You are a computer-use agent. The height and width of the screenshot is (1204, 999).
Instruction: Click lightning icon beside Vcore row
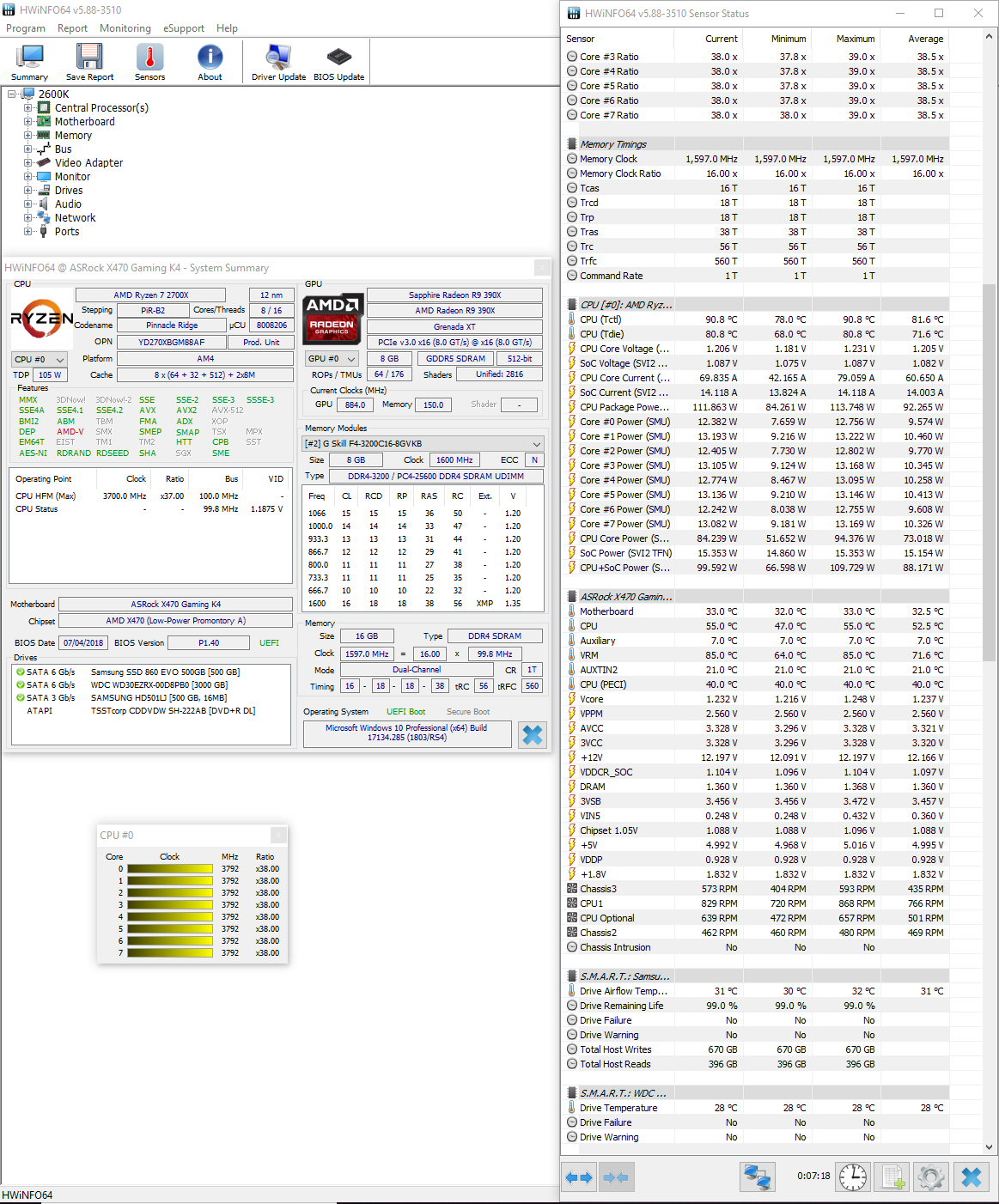(x=572, y=699)
